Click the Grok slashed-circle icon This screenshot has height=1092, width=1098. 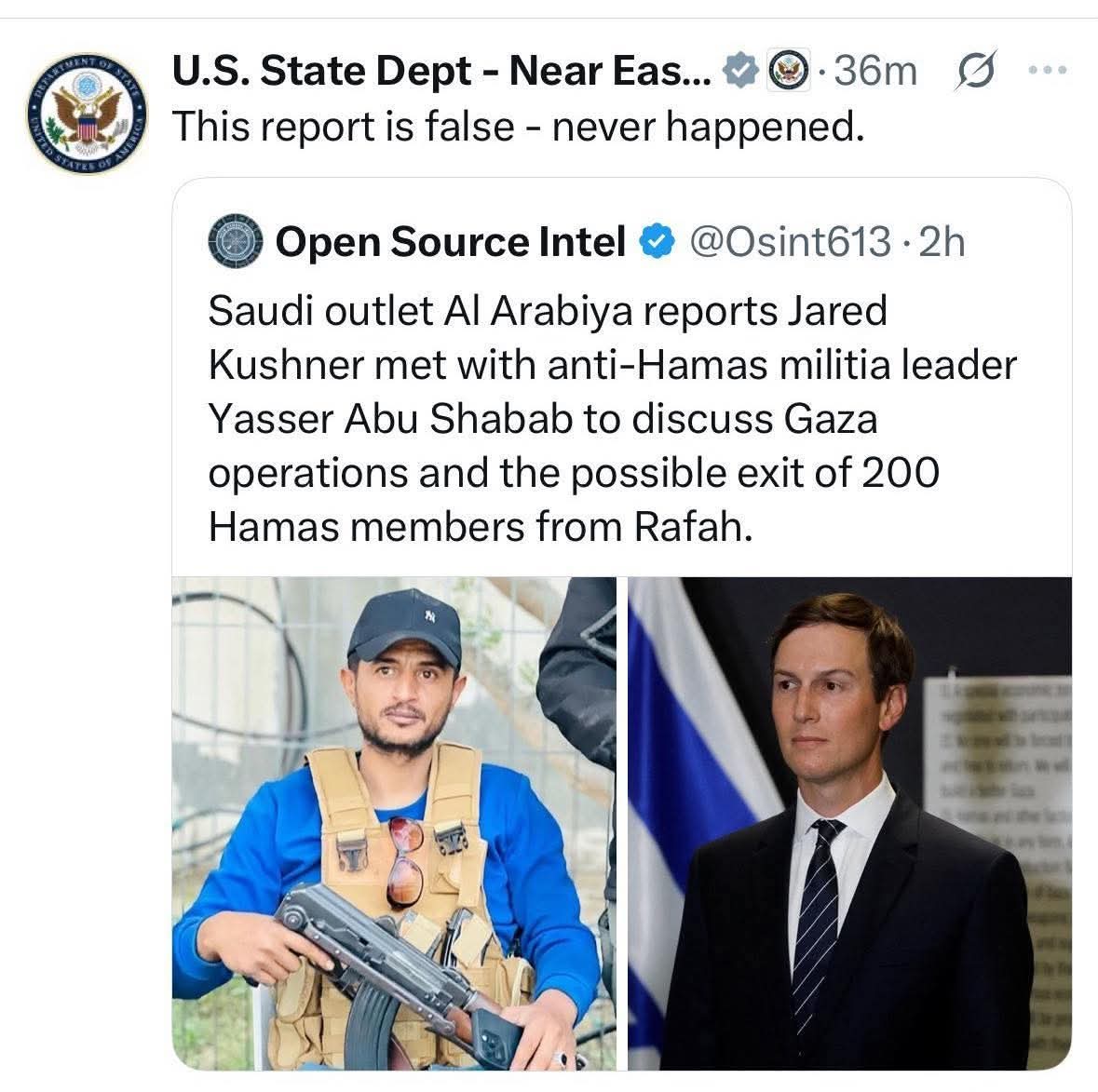point(975,71)
